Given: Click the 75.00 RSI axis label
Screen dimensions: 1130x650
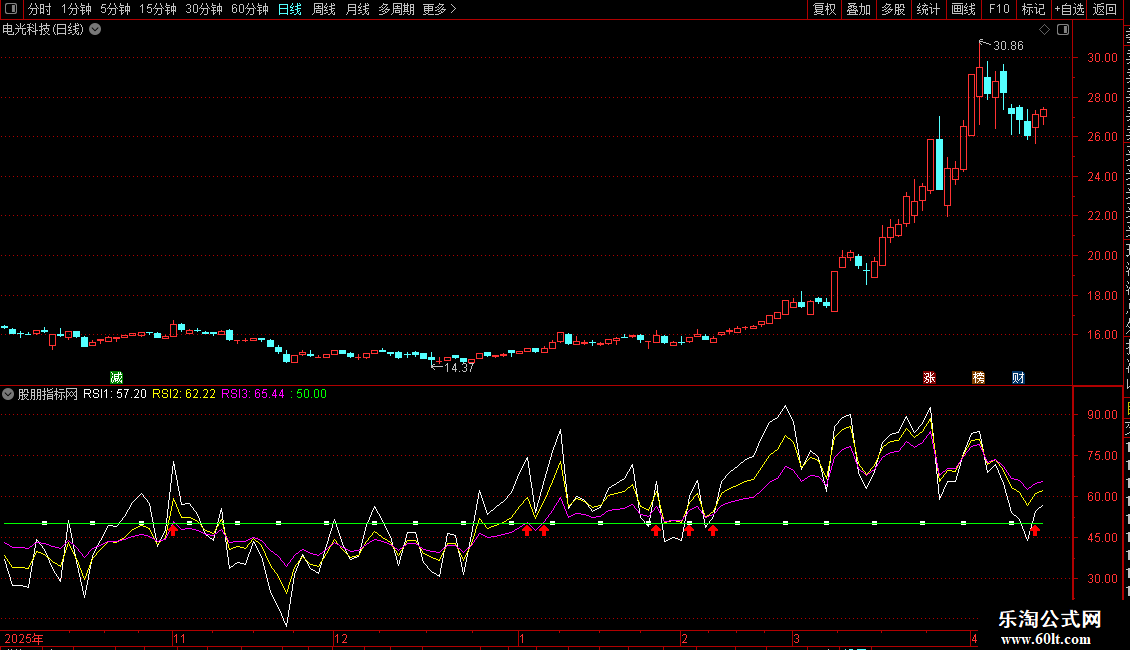Looking at the screenshot, I should coord(1103,455).
